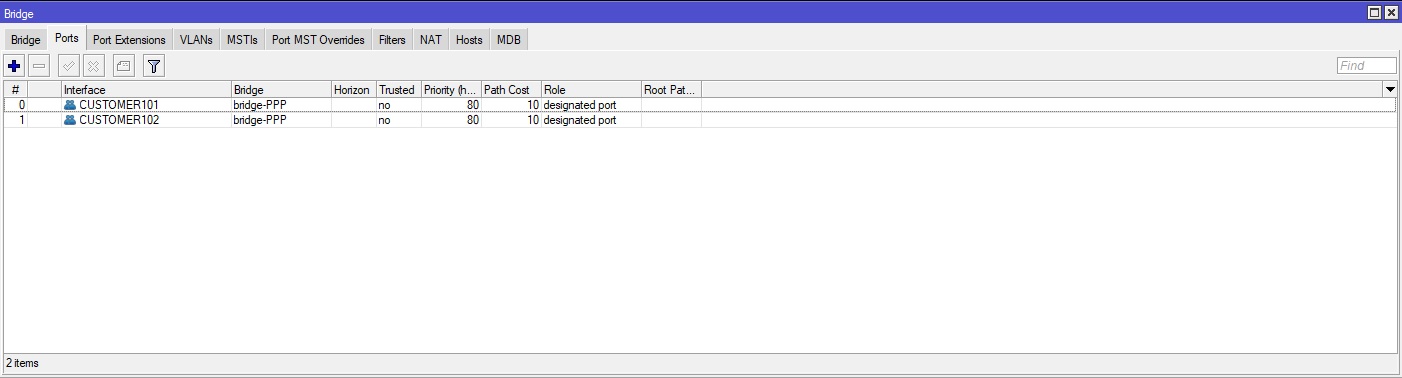Click path cost 10 in CUSTOMER101 row
This screenshot has width=1402, height=378.
(533, 105)
